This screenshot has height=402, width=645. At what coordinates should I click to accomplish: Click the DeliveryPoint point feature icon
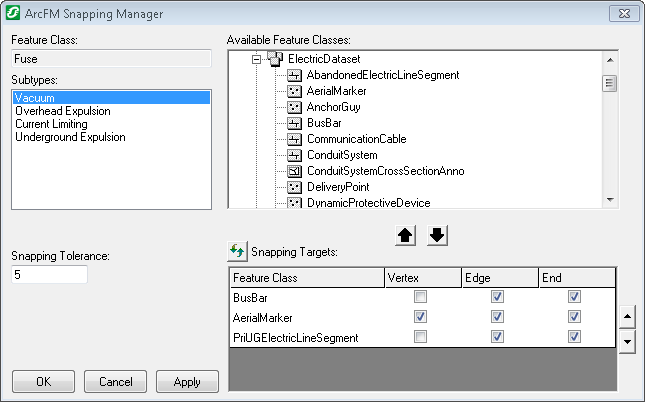click(x=294, y=187)
